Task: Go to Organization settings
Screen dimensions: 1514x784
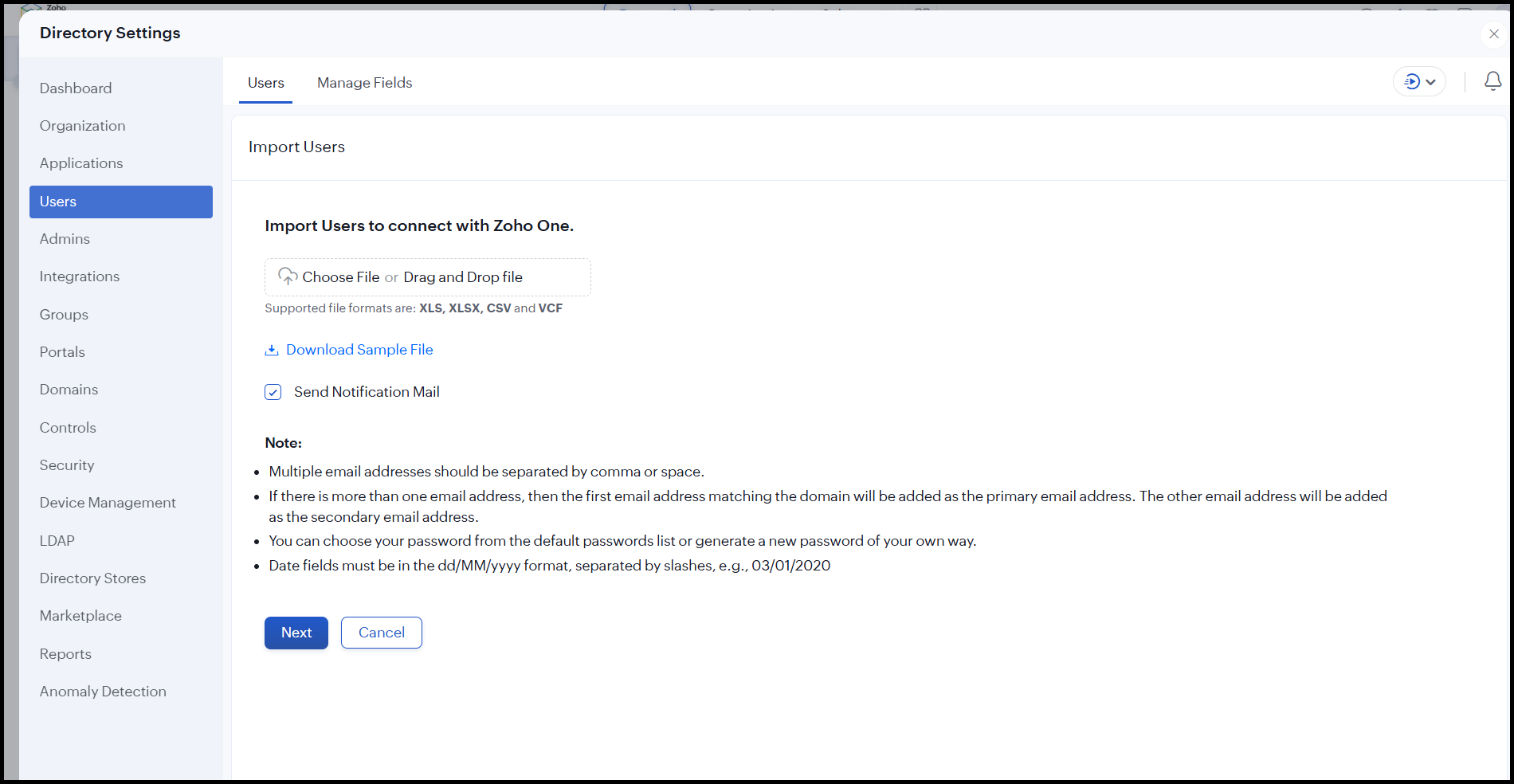Action: click(82, 126)
